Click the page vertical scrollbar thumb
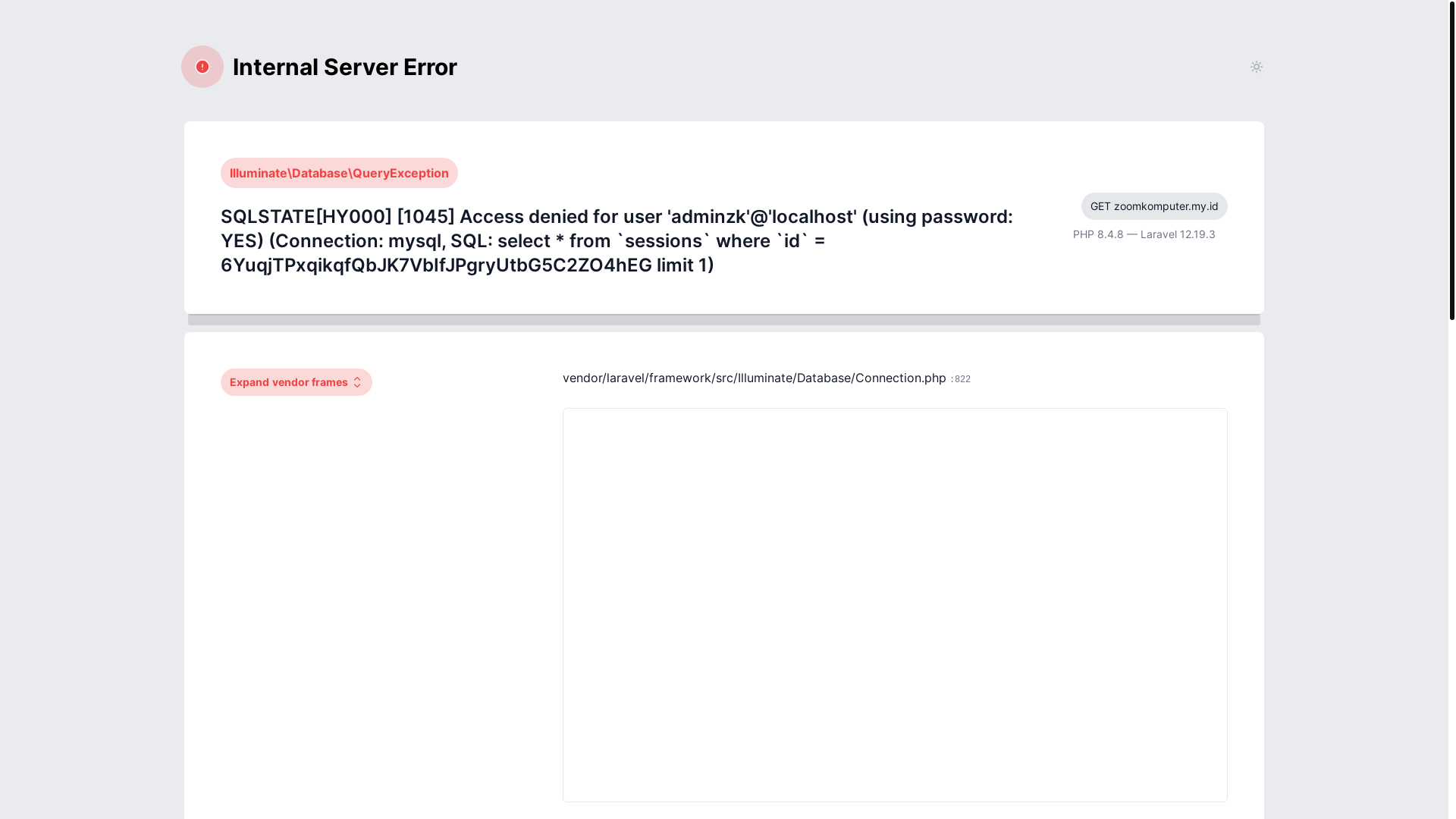This screenshot has width=1456, height=819. (x=1451, y=160)
